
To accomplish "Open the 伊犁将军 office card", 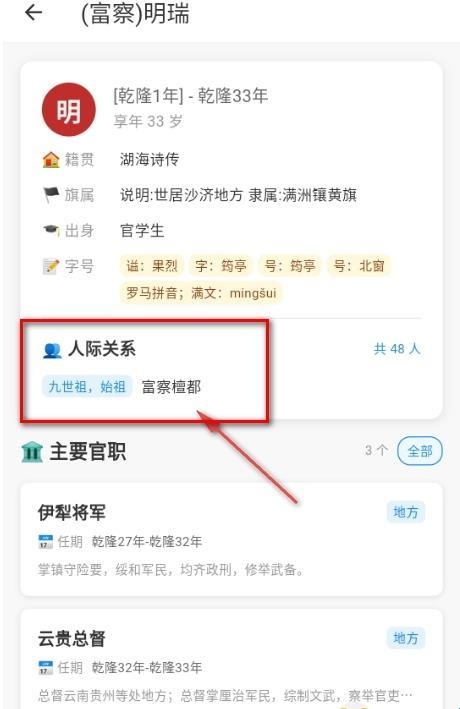I will (231, 539).
